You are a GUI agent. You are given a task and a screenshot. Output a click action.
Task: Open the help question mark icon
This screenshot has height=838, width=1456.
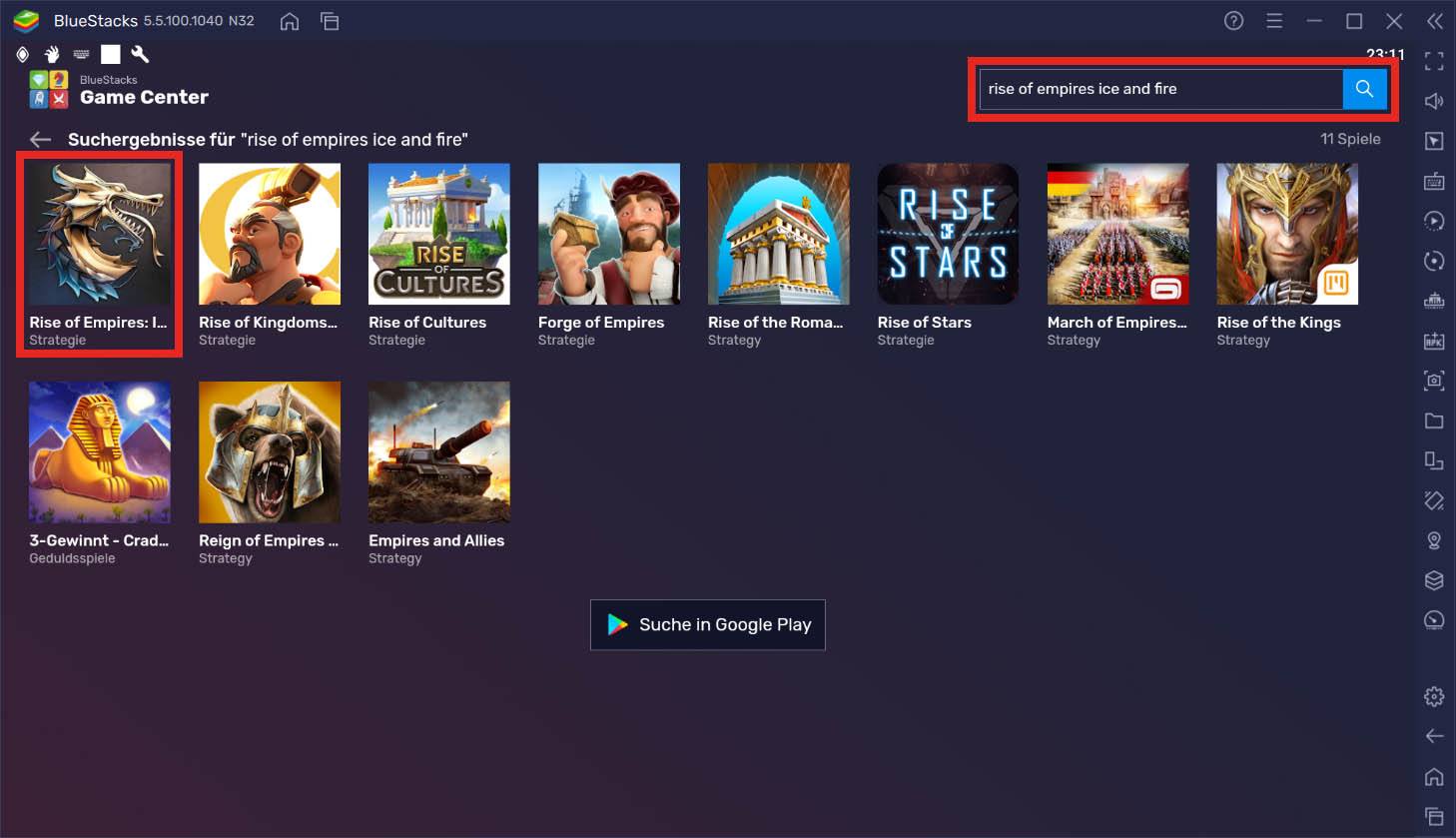pos(1234,21)
